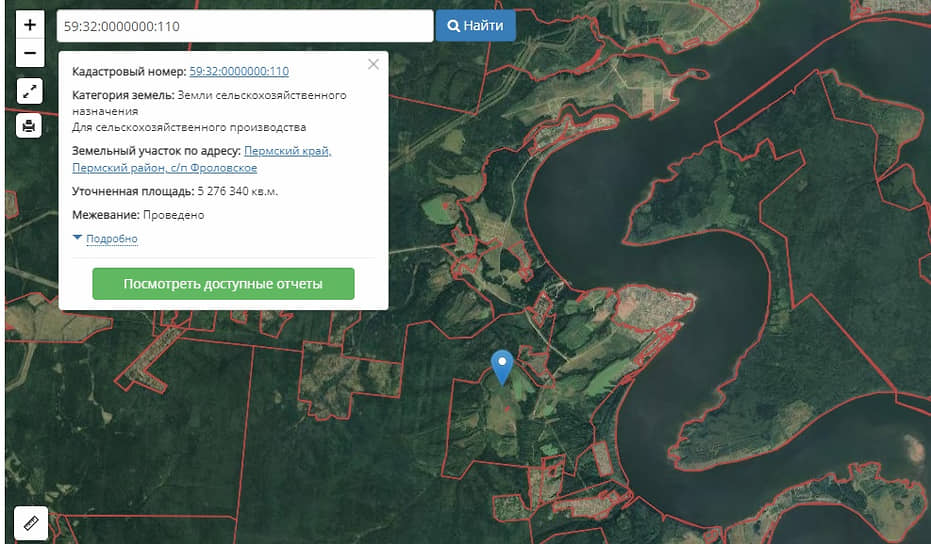Close the parcel info popup
931x544 pixels.
point(373,64)
